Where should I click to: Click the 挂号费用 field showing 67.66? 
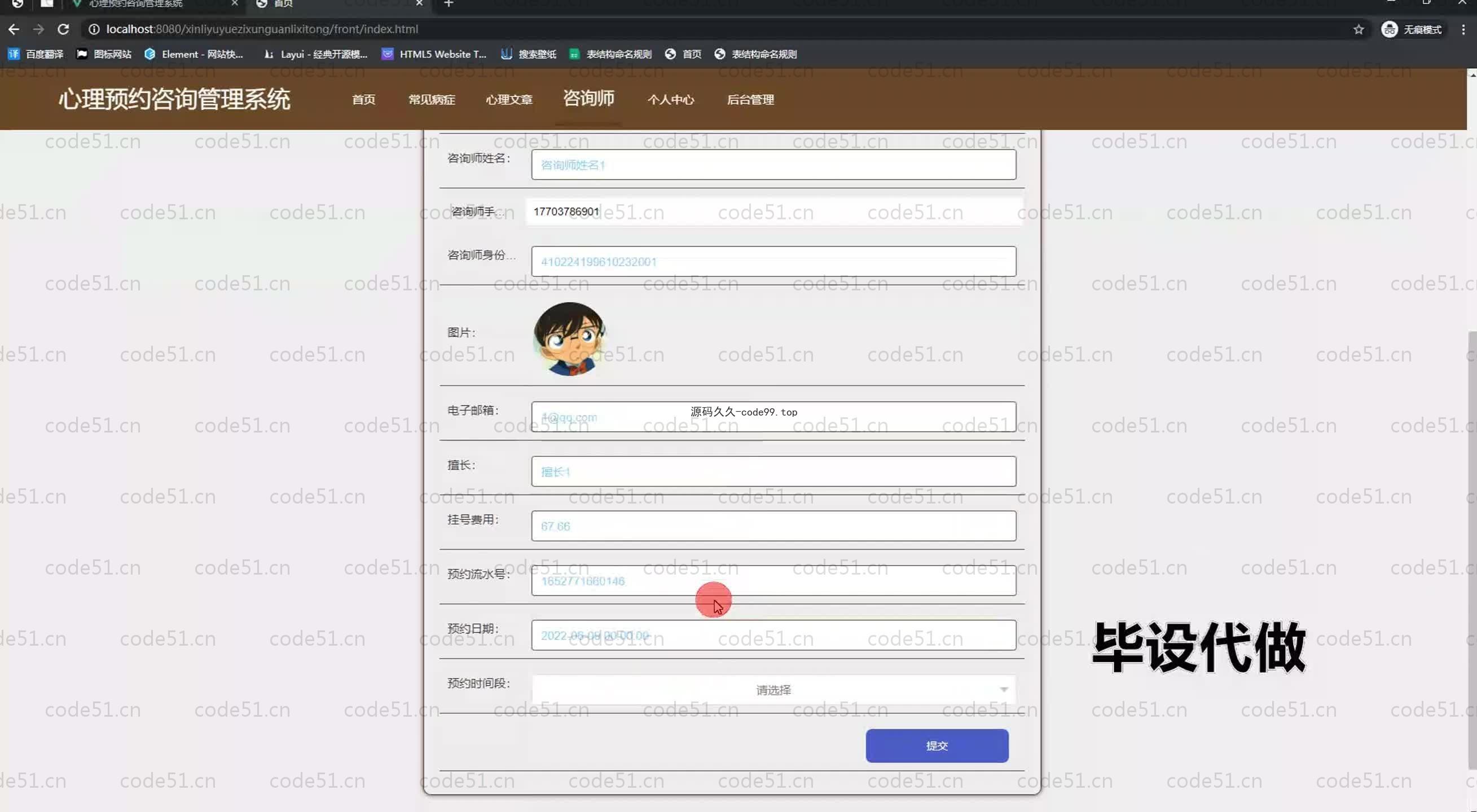[773, 526]
